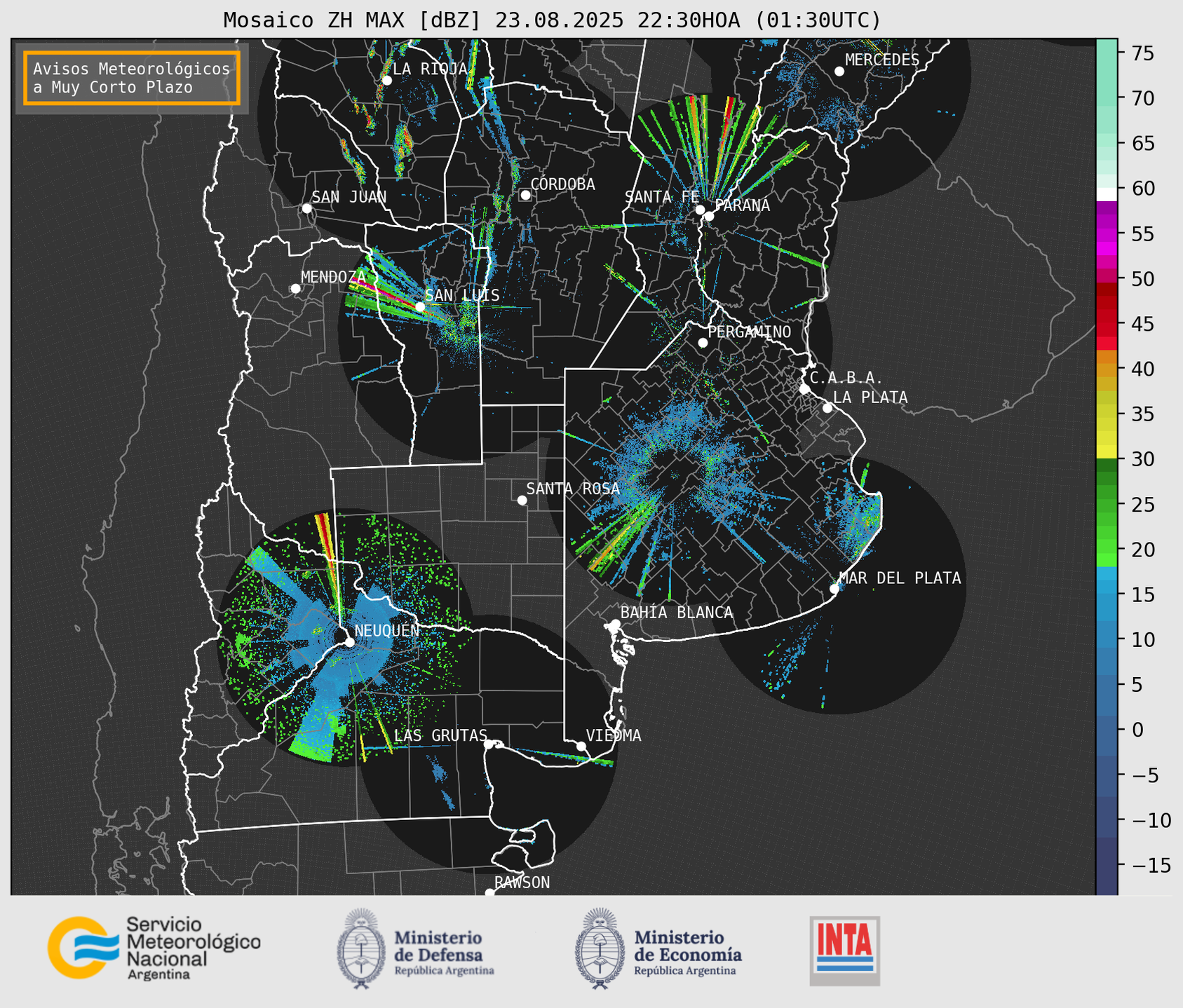1183x1008 pixels.
Task: Click the Mercedes city marker dot
Action: pos(839,71)
